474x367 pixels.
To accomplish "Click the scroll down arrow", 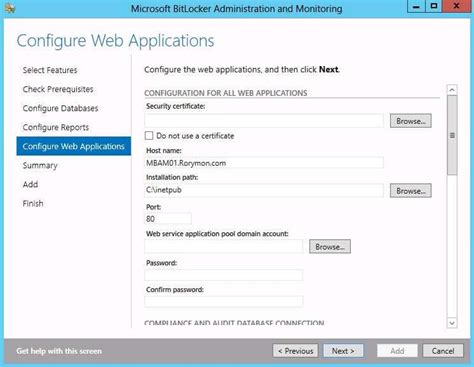I will [x=452, y=323].
